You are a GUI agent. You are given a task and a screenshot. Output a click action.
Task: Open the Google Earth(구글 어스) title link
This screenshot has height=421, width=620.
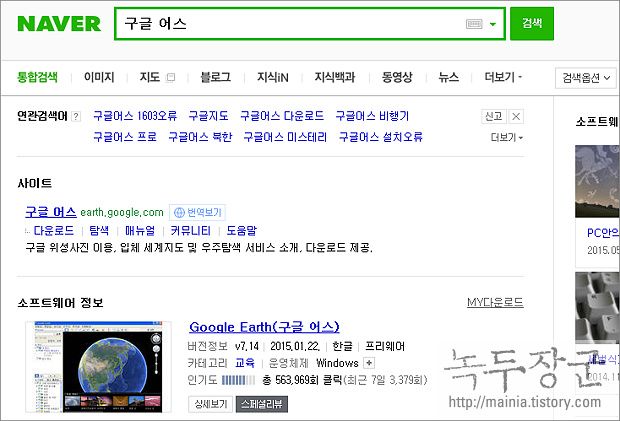(264, 327)
